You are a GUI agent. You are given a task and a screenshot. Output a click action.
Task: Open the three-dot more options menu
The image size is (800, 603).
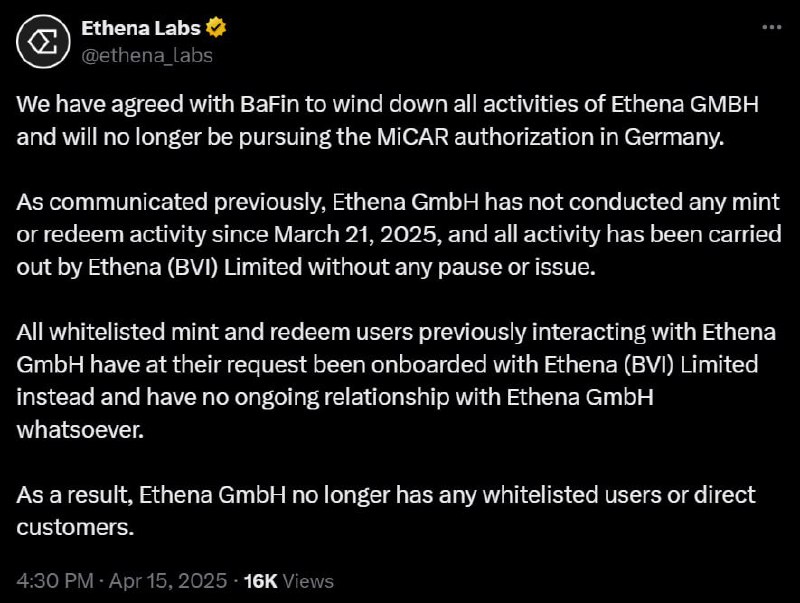(771, 27)
